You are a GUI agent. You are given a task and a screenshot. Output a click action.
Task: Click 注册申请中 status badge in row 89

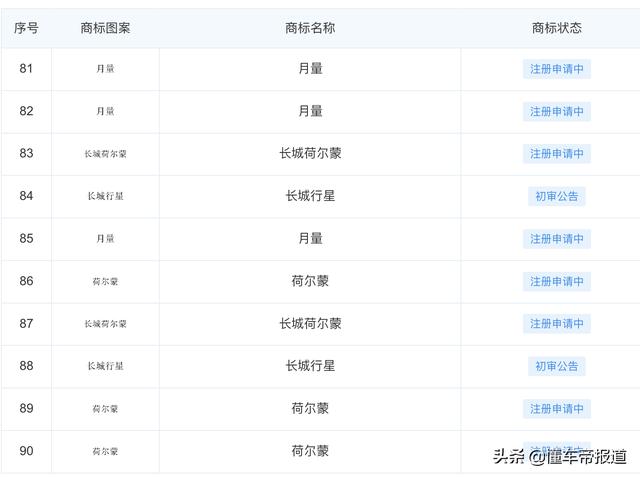[557, 409]
